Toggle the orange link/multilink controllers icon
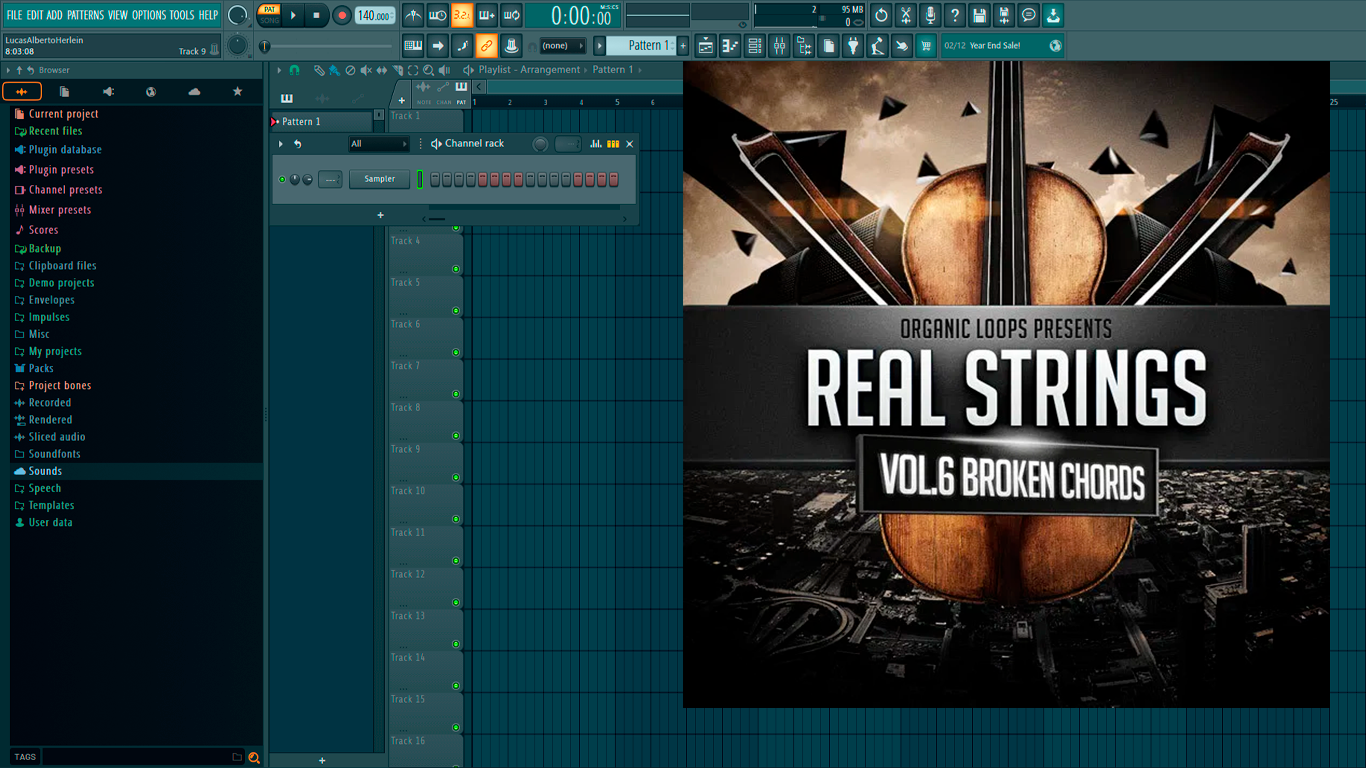This screenshot has height=768, width=1366. [x=486, y=45]
